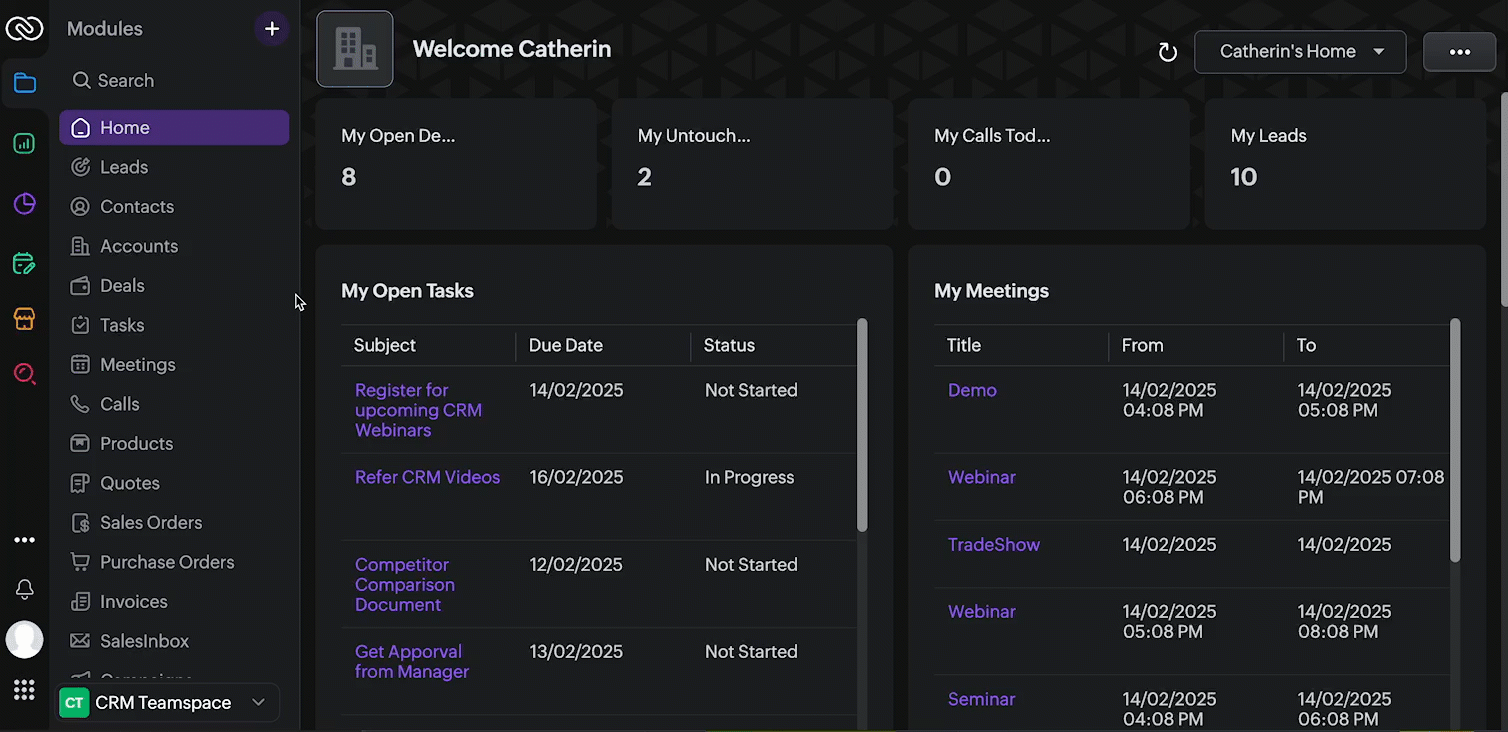Click the refresh icon beside Catherin's Home
Screen dimensions: 1508x732
1167,52
